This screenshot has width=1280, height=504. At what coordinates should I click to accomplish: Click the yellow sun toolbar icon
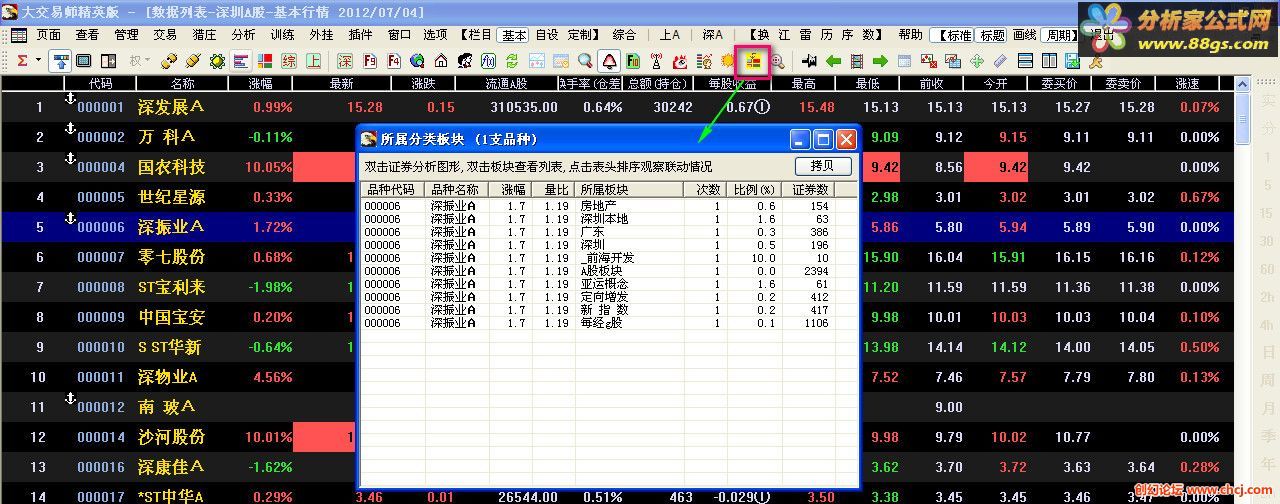(728, 61)
